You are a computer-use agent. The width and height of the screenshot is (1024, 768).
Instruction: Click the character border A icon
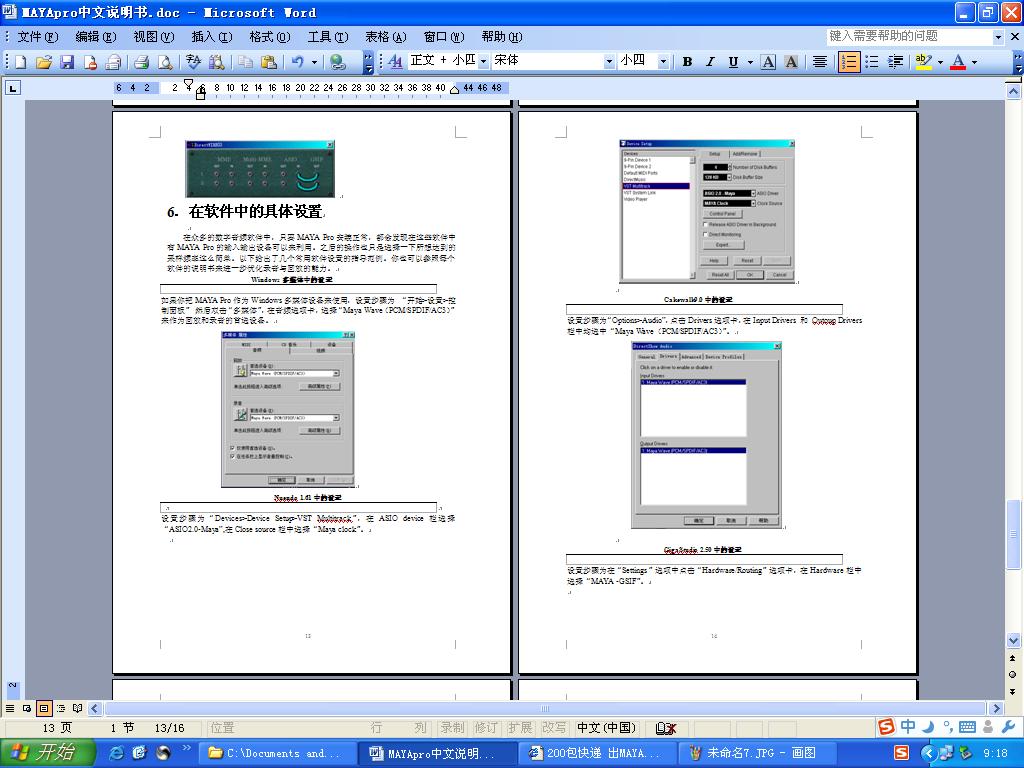[768, 62]
